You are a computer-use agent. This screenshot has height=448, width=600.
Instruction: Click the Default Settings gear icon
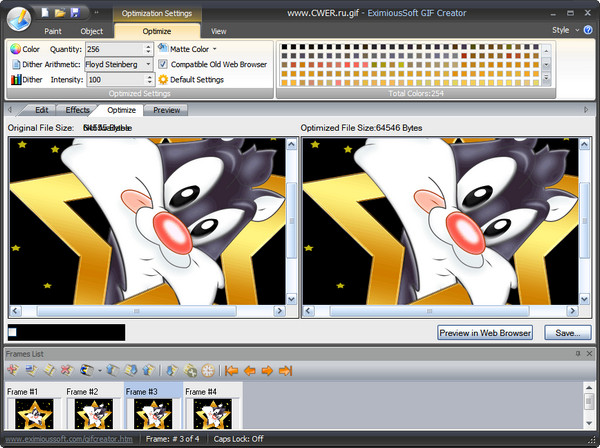pyautogui.click(x=163, y=79)
